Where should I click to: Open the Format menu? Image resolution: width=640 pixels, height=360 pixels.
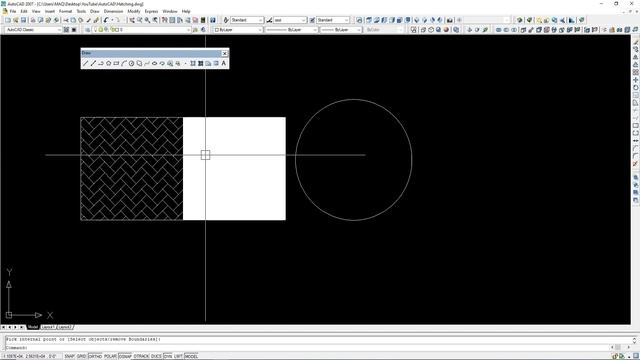[x=65, y=11]
